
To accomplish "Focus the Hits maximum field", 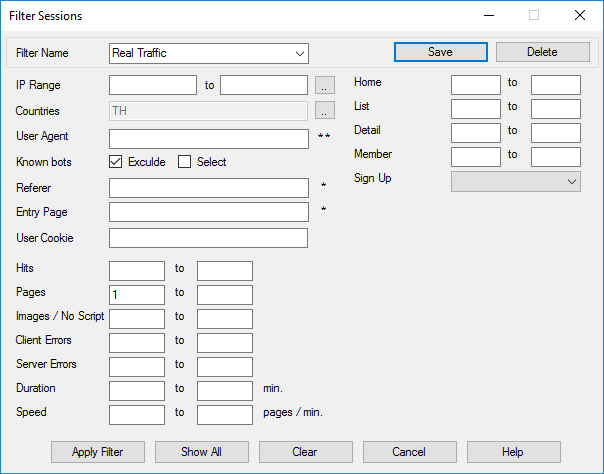I will [225, 271].
